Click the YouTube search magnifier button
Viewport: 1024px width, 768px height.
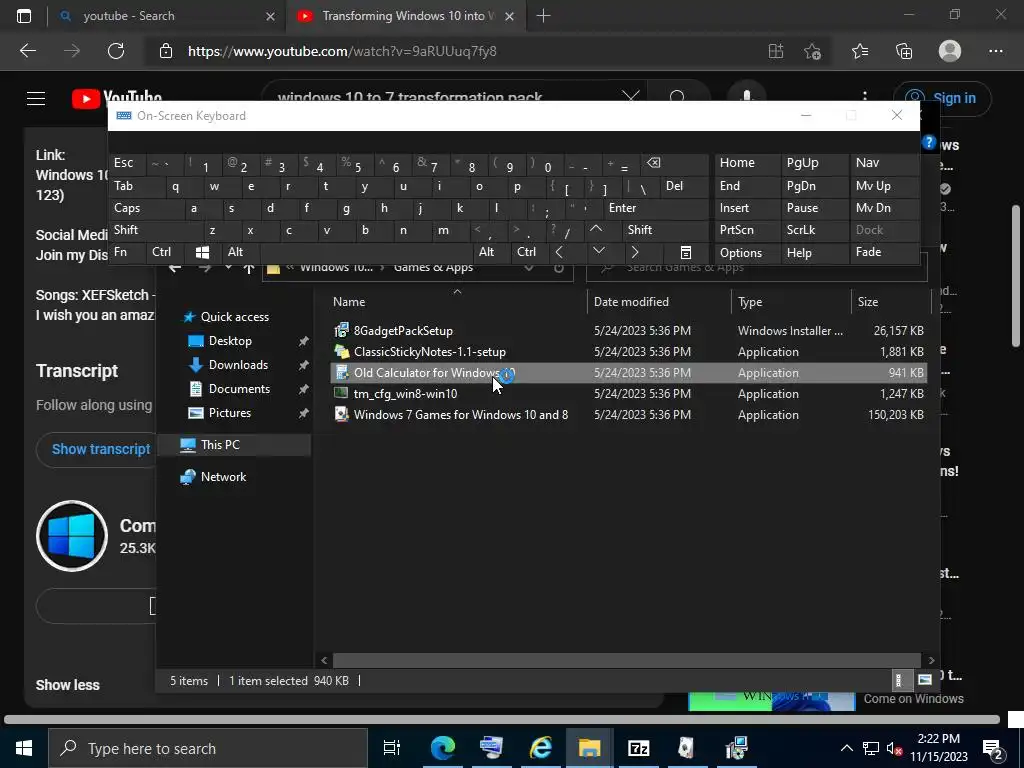coord(677,98)
